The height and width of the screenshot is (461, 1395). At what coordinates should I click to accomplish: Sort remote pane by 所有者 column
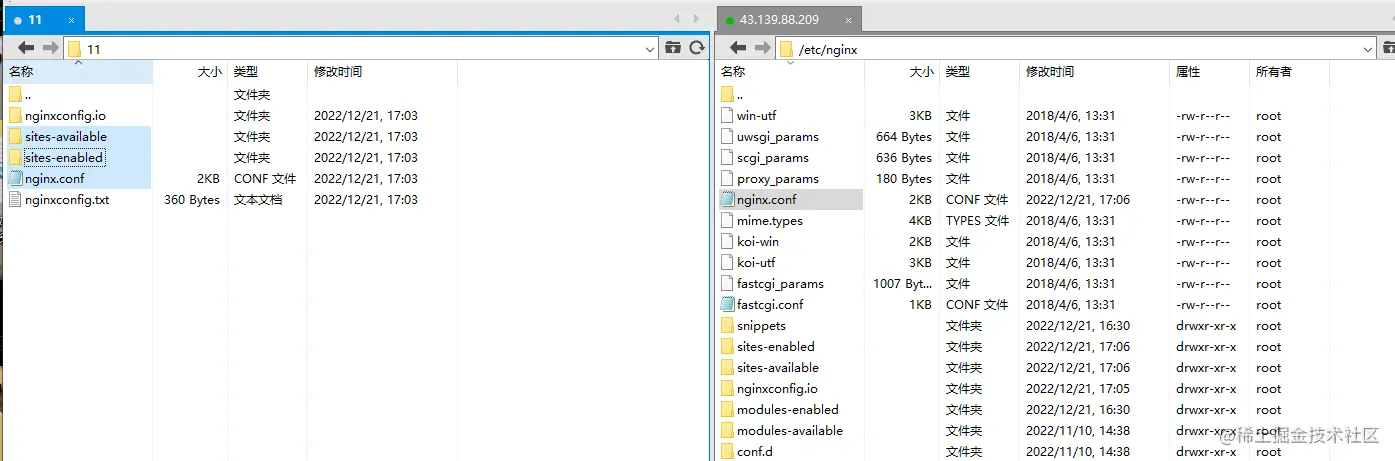click(1289, 72)
